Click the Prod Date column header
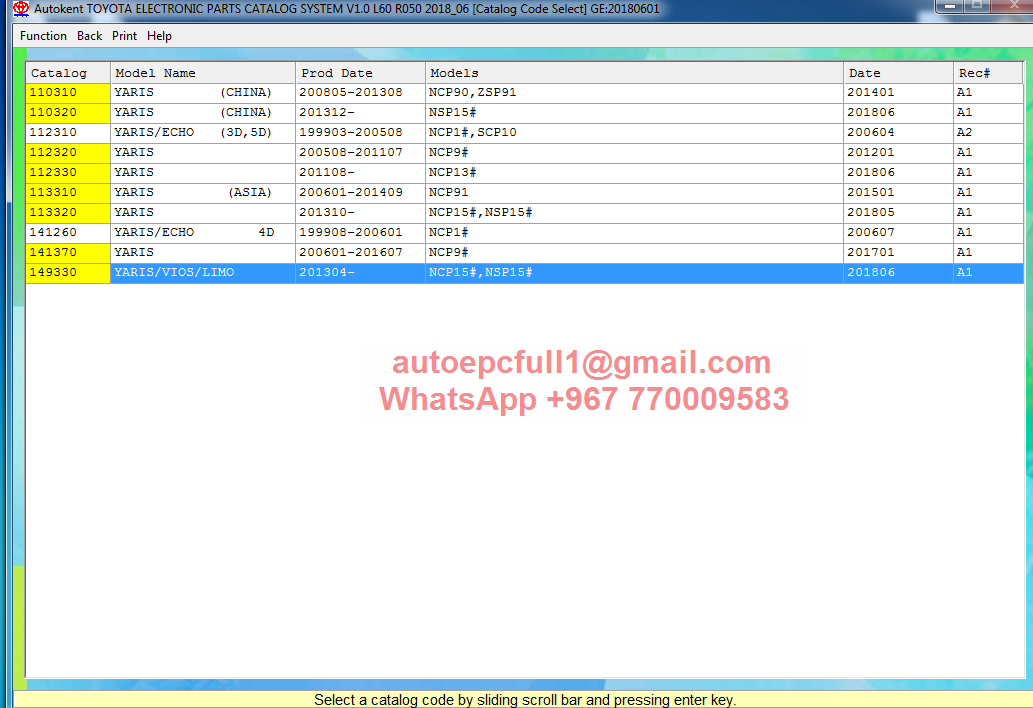1033x708 pixels. coord(360,72)
